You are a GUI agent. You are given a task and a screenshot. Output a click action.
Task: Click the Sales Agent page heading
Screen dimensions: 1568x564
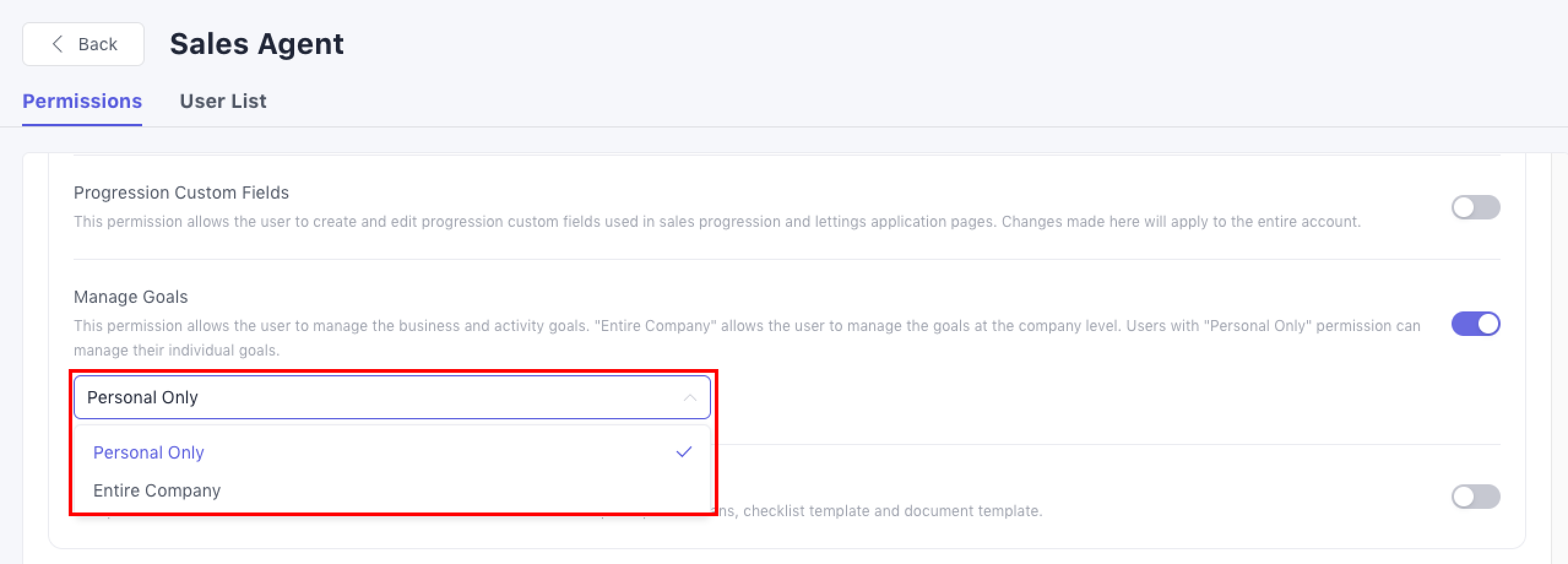(256, 44)
